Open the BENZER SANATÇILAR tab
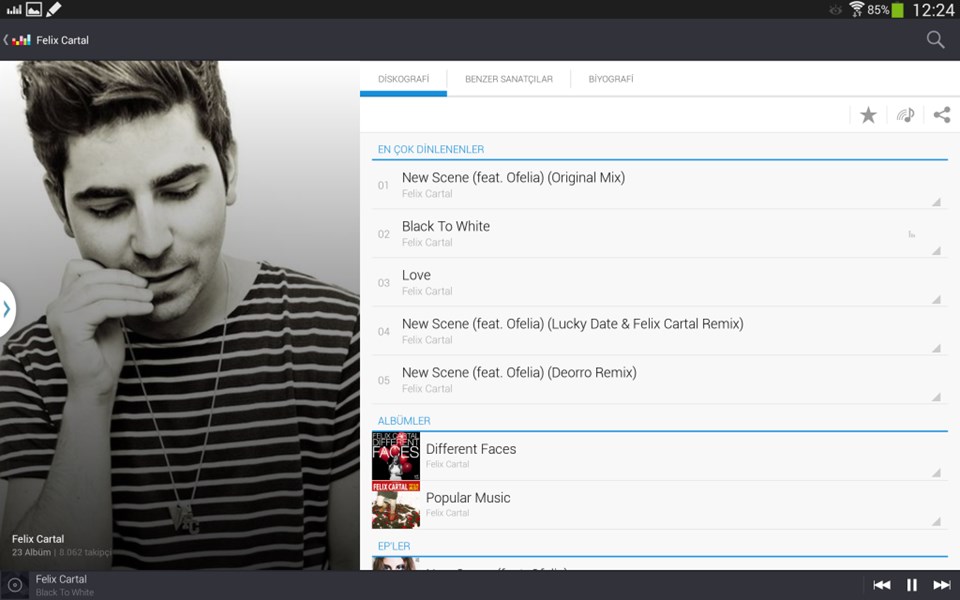Image resolution: width=960 pixels, height=600 pixels. point(509,79)
